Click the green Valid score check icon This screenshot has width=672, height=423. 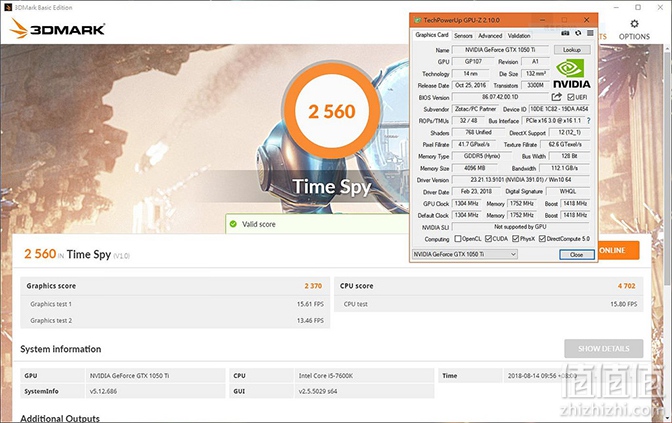(x=233, y=224)
